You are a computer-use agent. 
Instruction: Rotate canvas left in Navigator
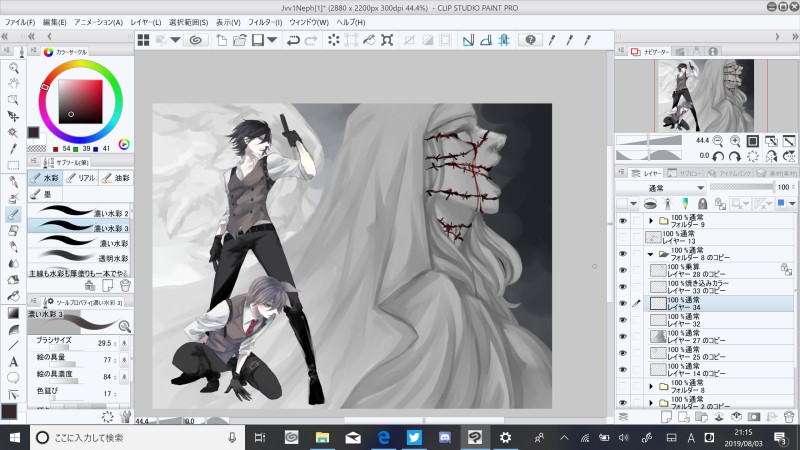click(x=718, y=156)
